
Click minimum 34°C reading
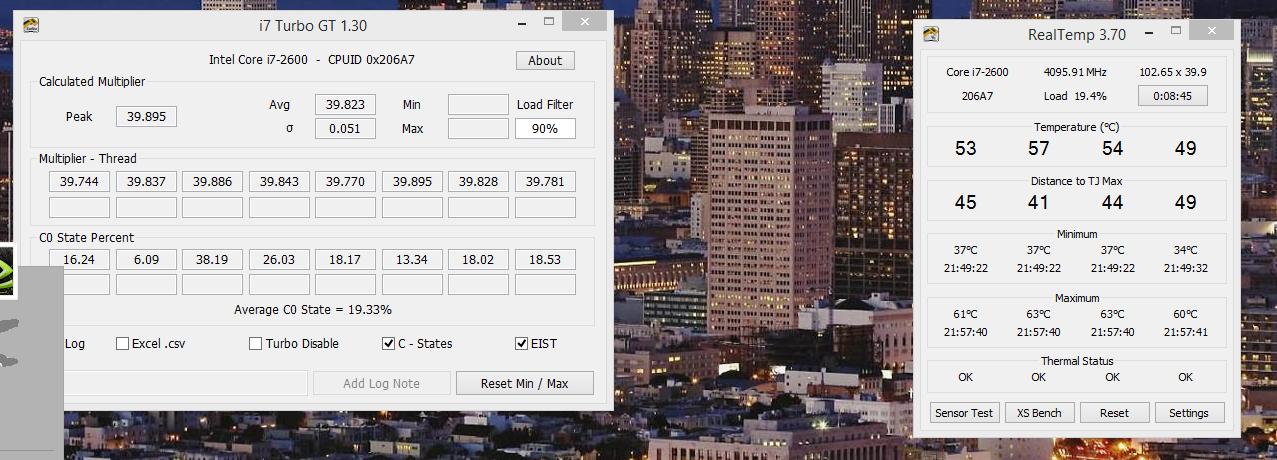[x=1185, y=250]
